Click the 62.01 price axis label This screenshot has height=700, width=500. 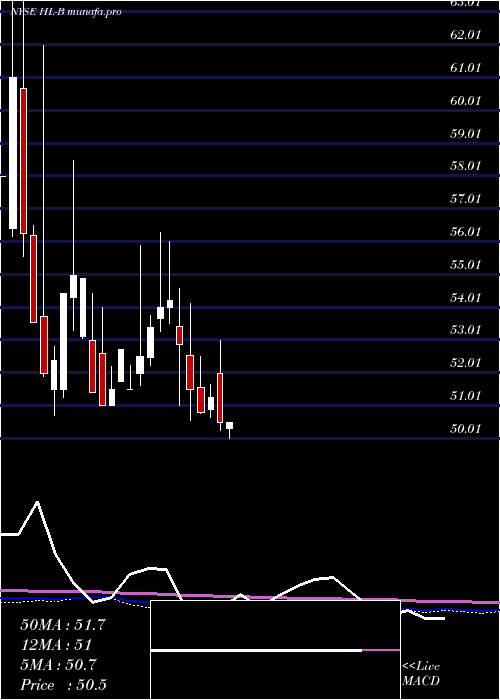click(x=466, y=35)
